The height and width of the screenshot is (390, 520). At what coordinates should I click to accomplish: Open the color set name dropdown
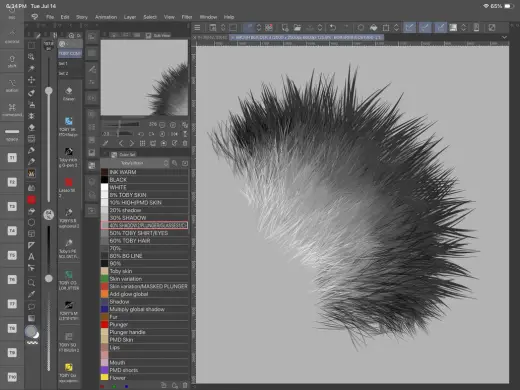click(135, 163)
